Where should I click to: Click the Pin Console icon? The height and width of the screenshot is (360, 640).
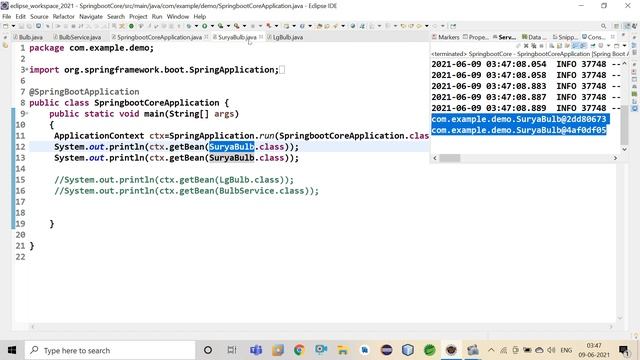(593, 46)
